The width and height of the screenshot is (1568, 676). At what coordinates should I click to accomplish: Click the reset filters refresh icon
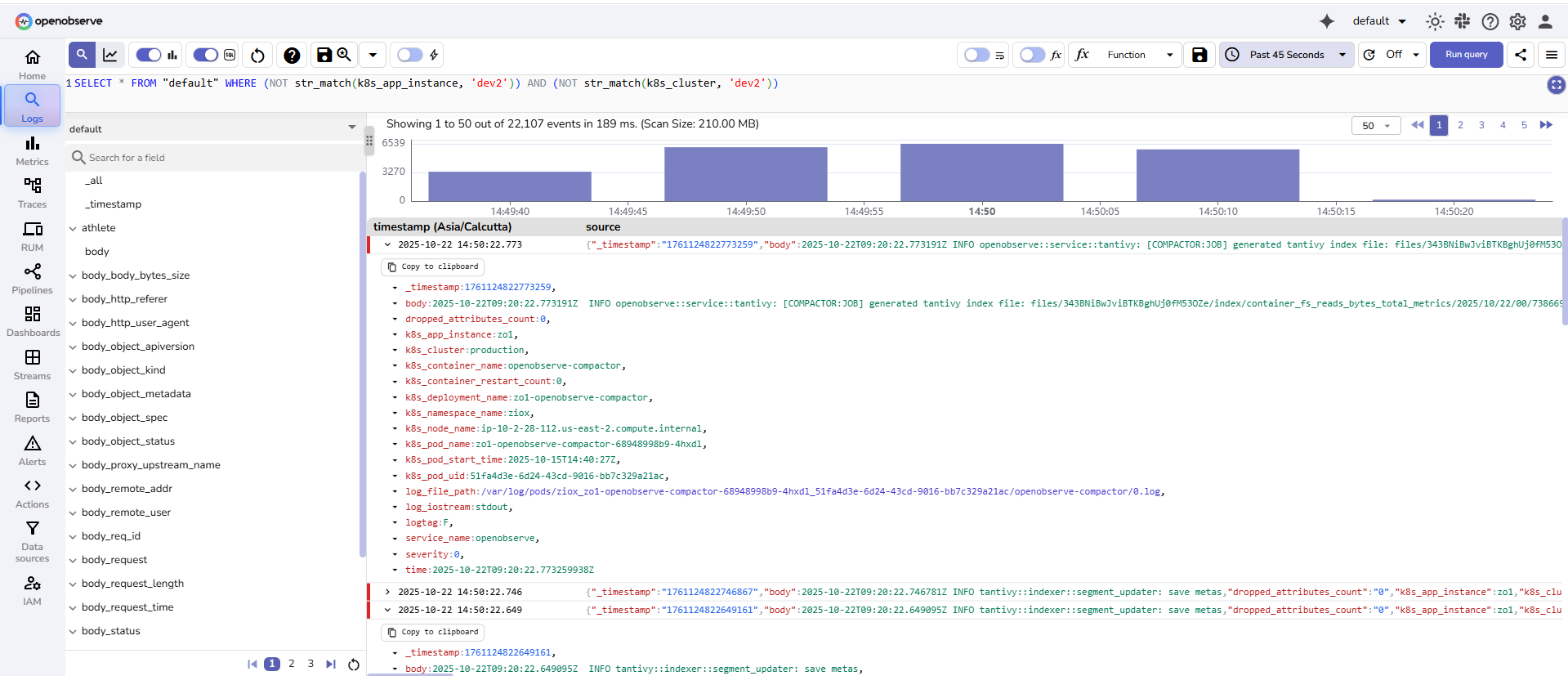click(x=257, y=55)
